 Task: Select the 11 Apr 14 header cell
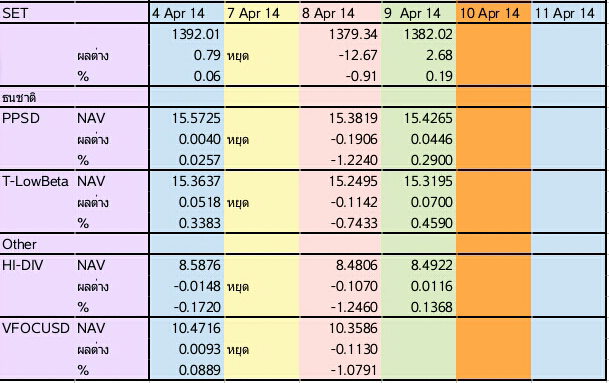pos(568,13)
